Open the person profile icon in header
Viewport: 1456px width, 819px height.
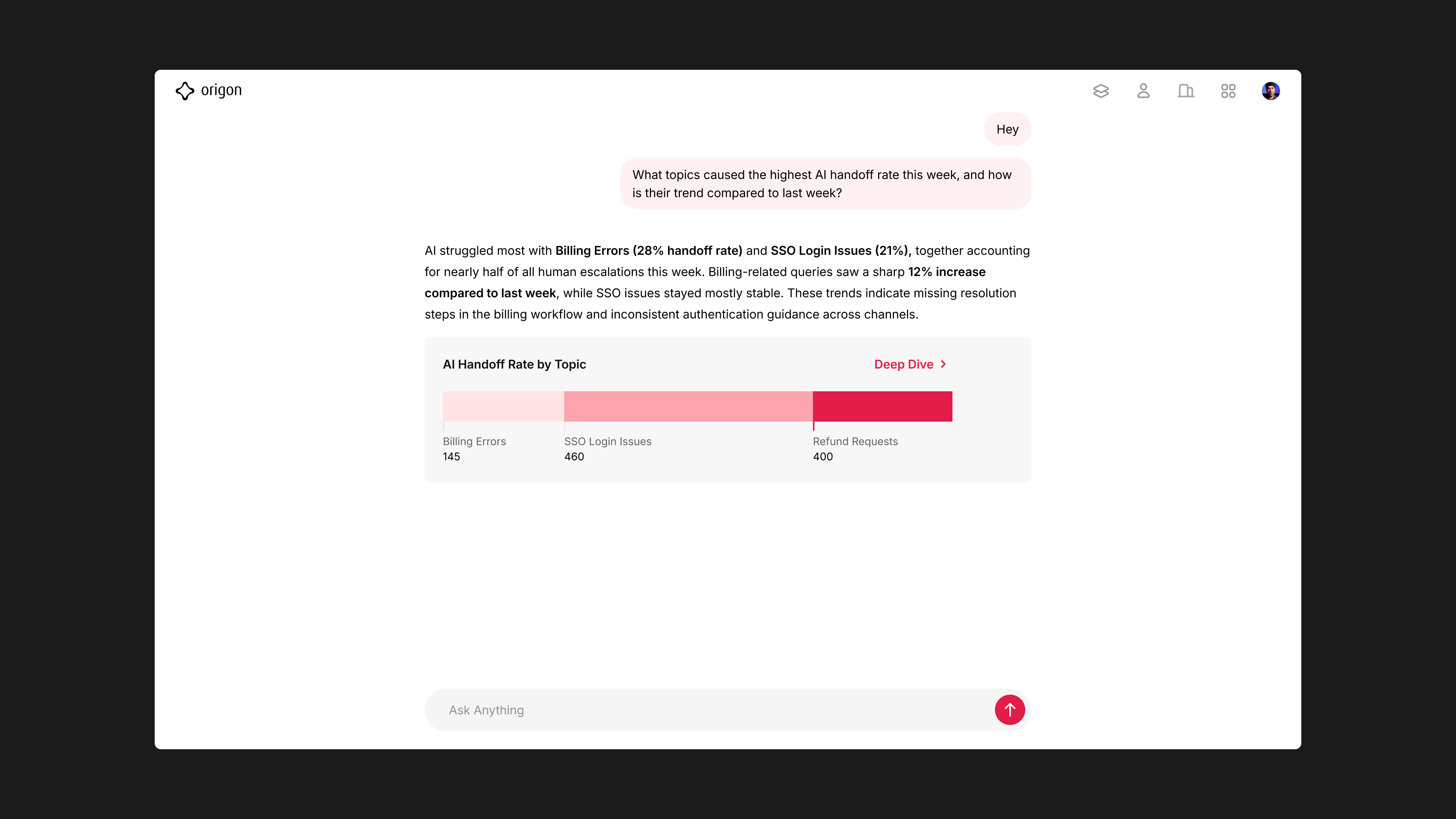1143,91
